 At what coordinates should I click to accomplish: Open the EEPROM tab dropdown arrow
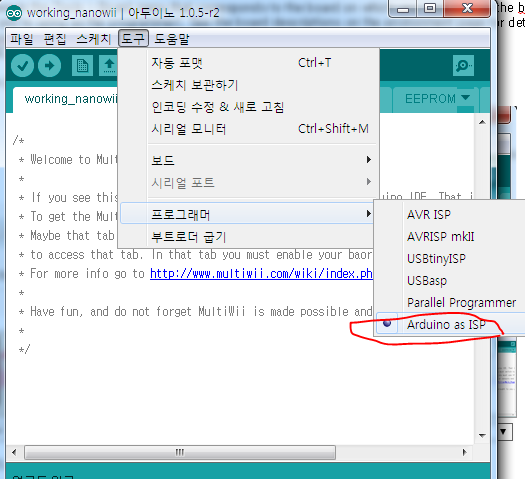pos(465,98)
